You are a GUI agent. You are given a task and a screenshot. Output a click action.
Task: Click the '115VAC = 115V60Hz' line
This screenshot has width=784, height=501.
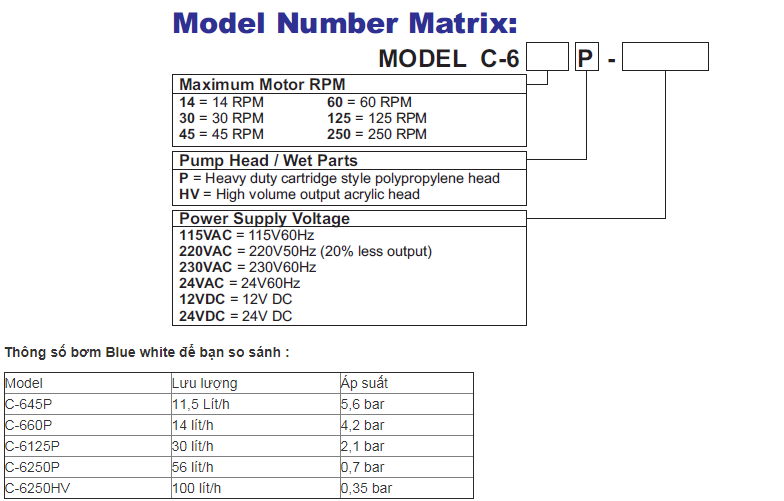tap(247, 235)
